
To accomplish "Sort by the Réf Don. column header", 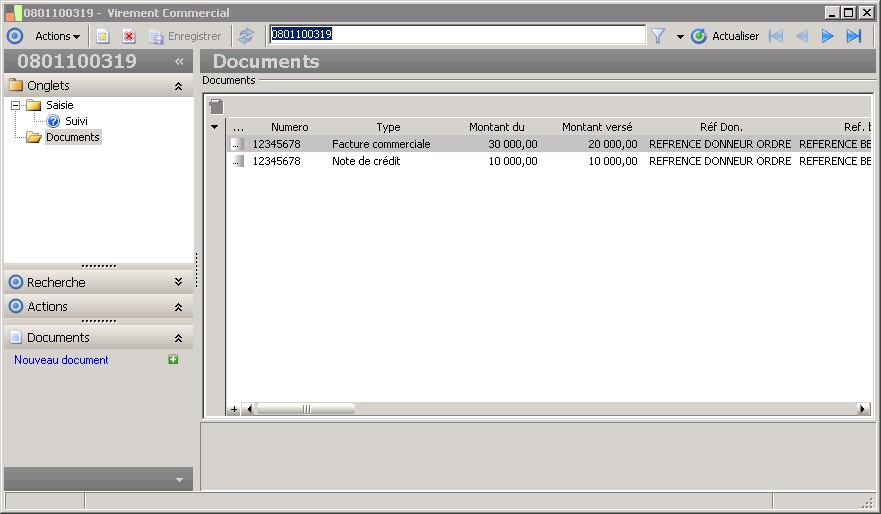I will [x=721, y=127].
